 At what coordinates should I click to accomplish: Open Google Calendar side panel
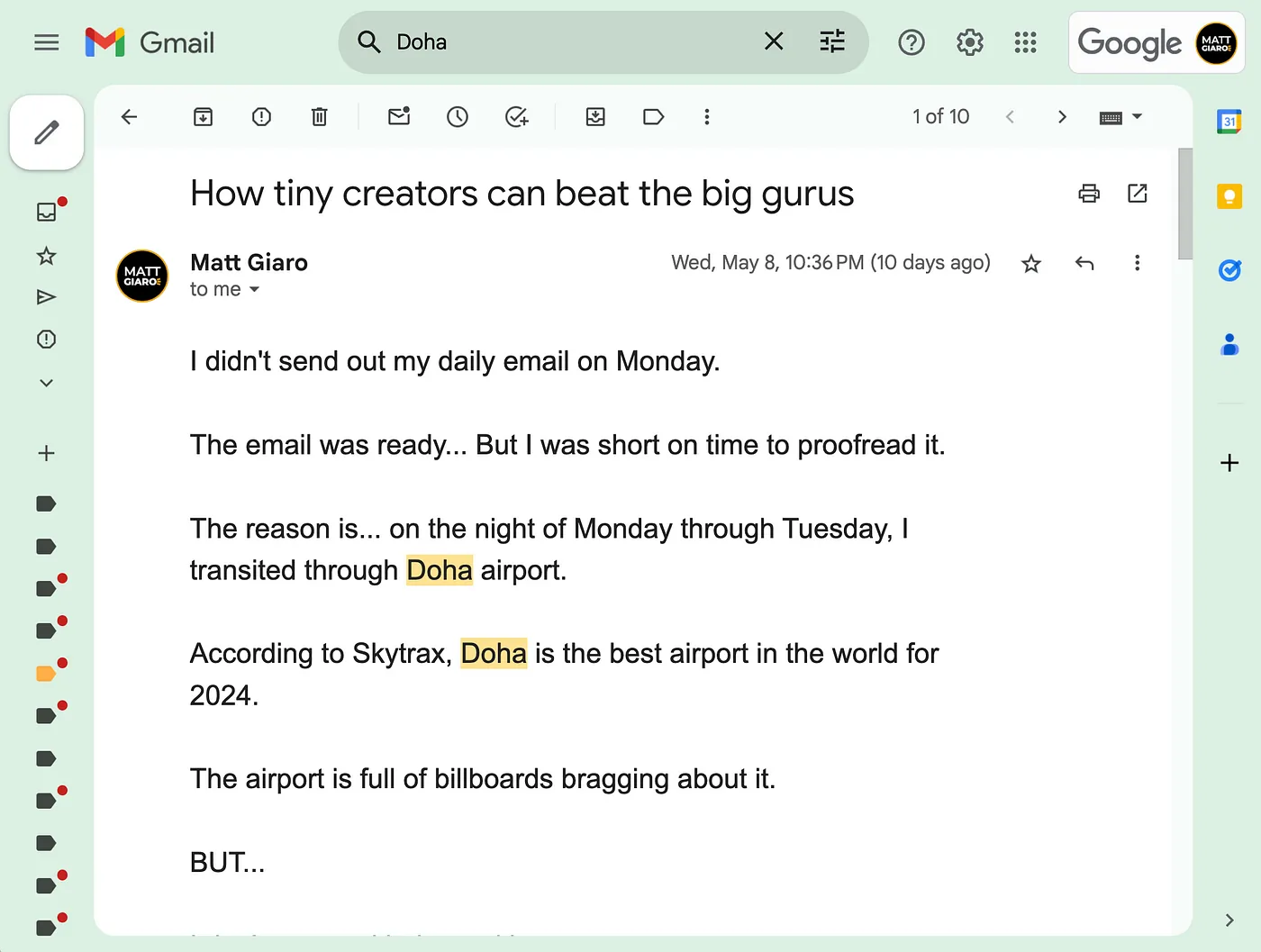point(1229,122)
